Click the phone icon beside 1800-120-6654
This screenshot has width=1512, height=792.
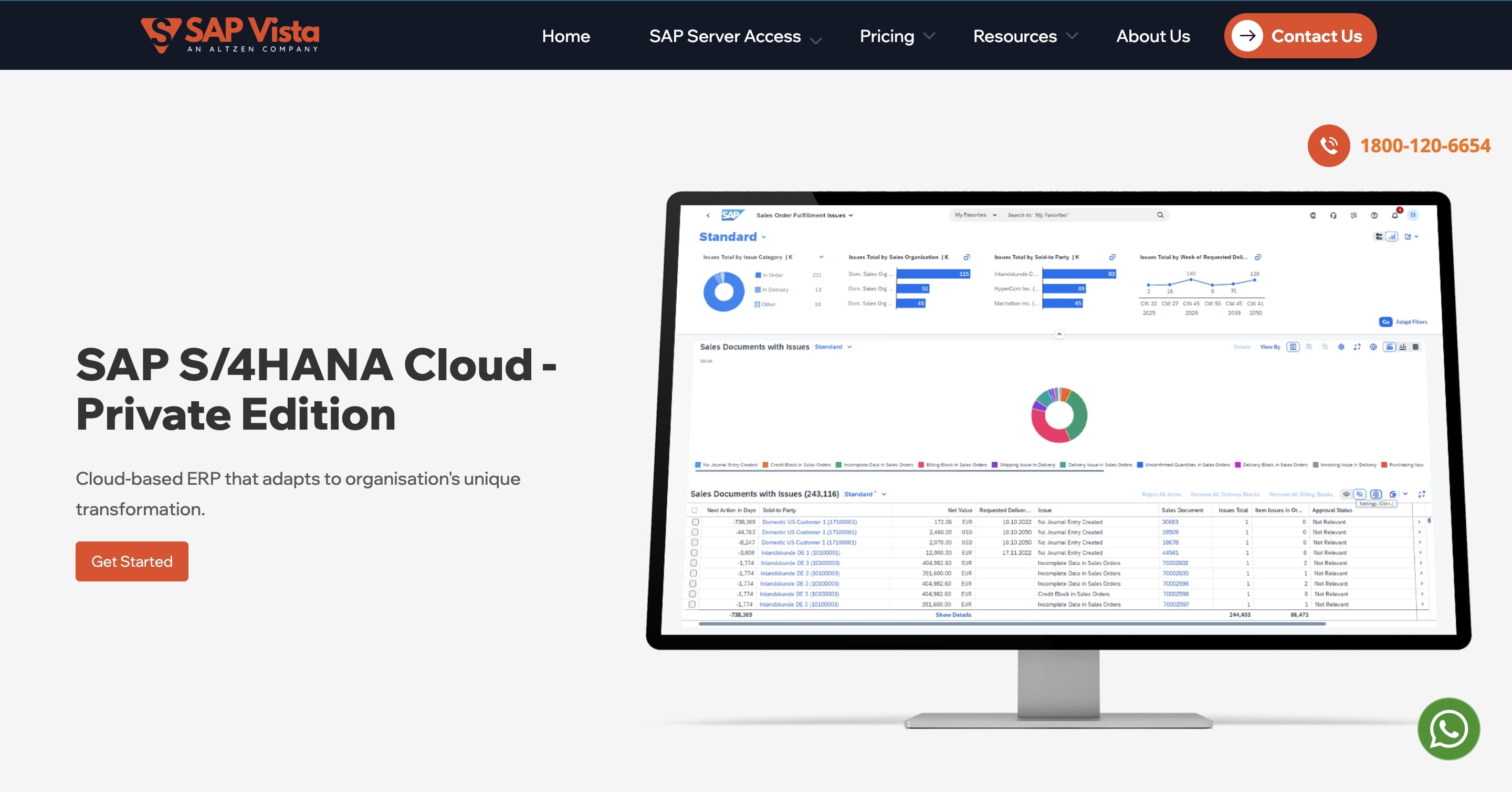coord(1328,145)
